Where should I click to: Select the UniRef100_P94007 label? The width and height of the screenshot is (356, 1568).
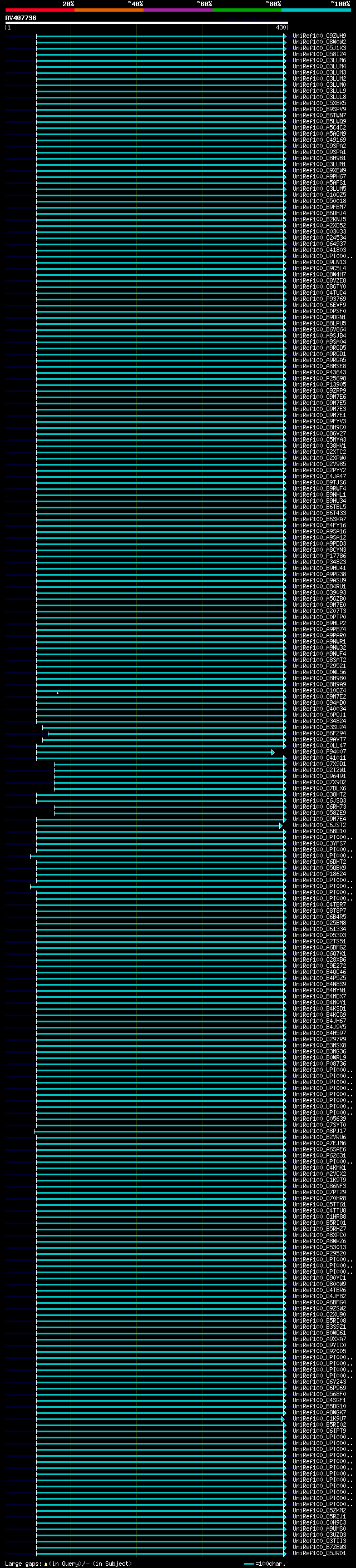[319, 752]
